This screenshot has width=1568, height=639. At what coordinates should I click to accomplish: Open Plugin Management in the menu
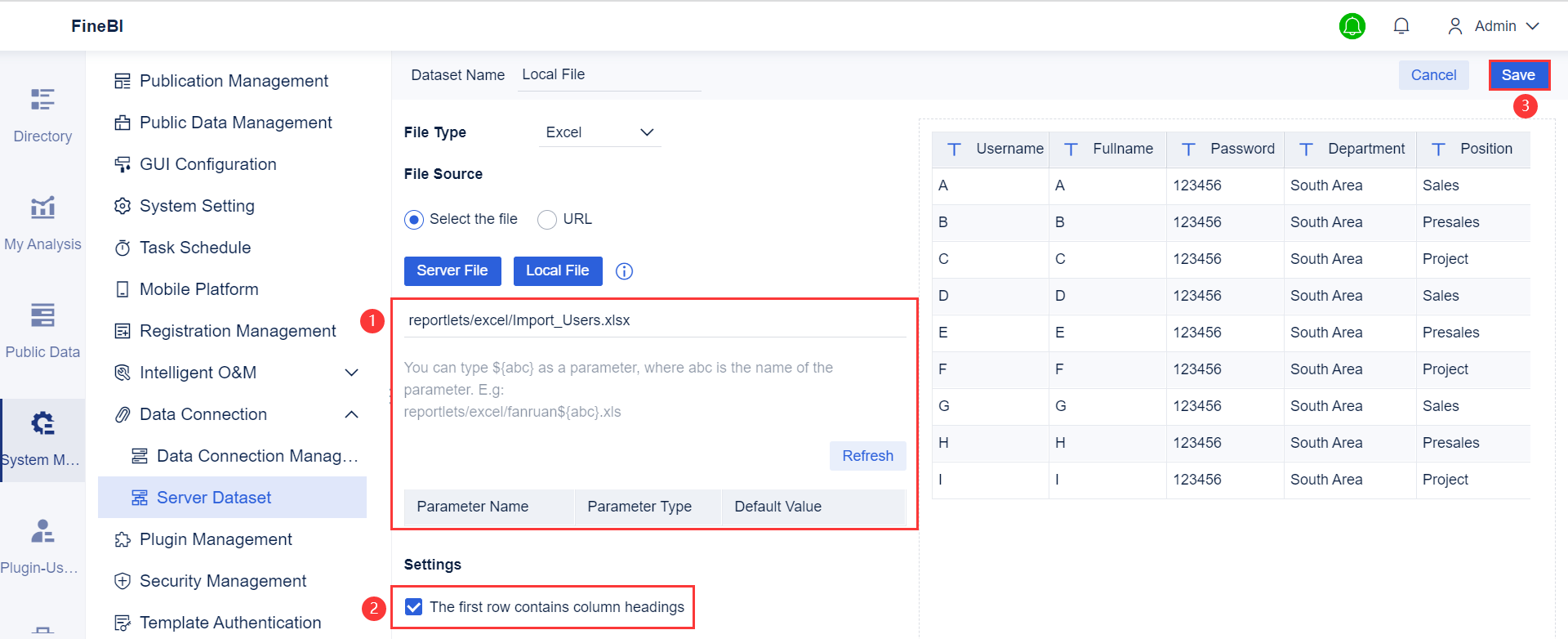[216, 539]
